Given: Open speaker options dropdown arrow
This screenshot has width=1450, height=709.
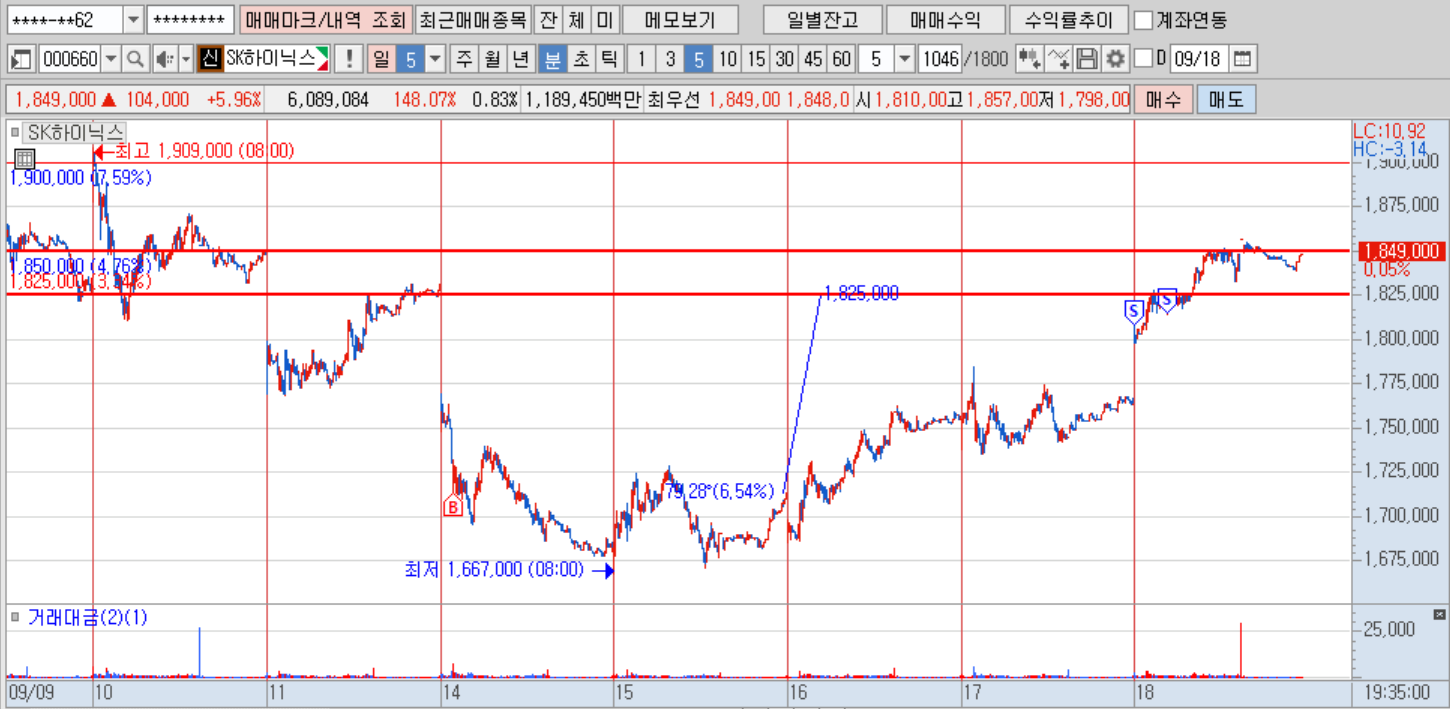Looking at the screenshot, I should point(185,59).
